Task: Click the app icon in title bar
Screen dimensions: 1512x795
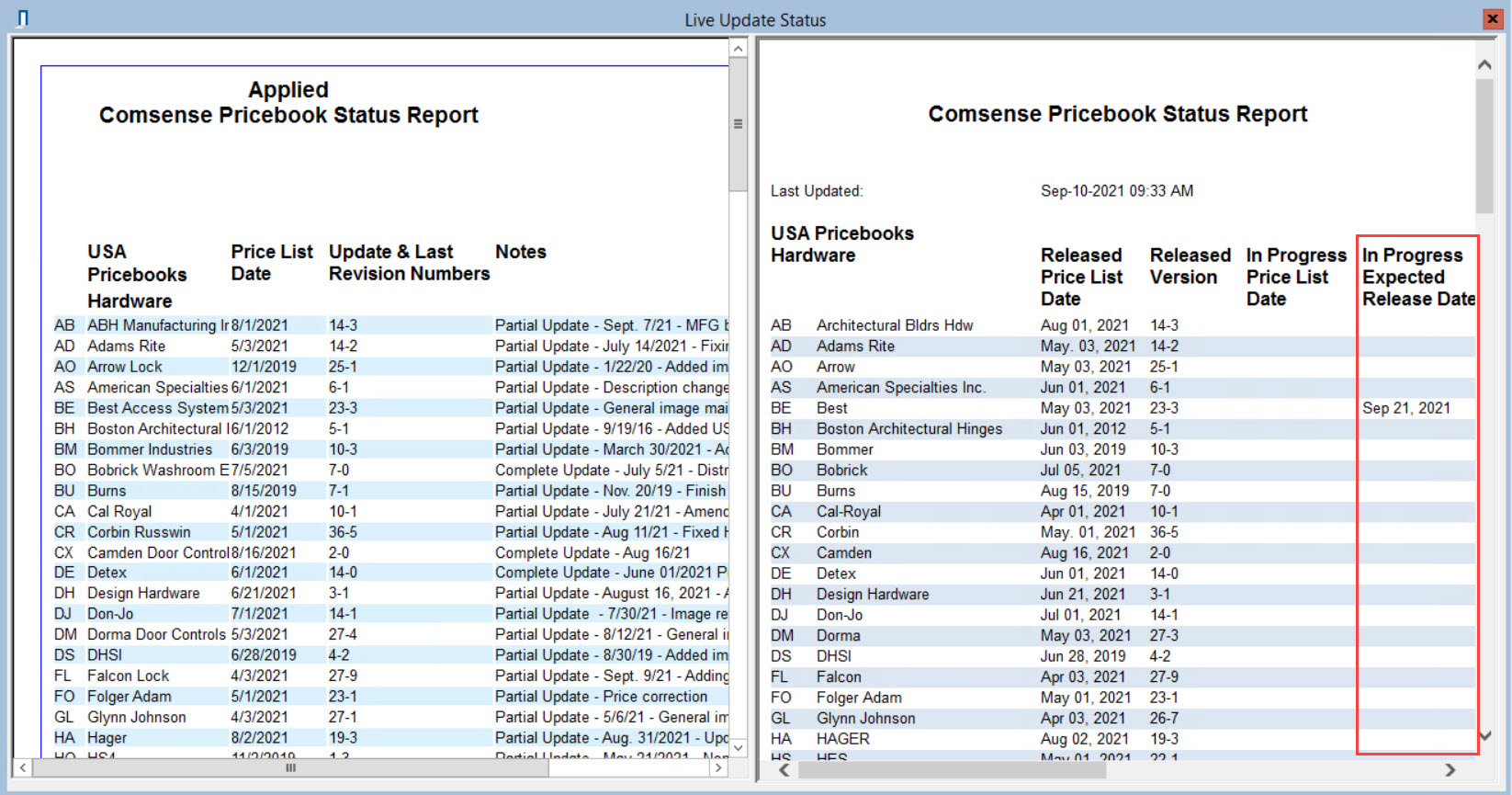Action: pyautogui.click(x=23, y=18)
